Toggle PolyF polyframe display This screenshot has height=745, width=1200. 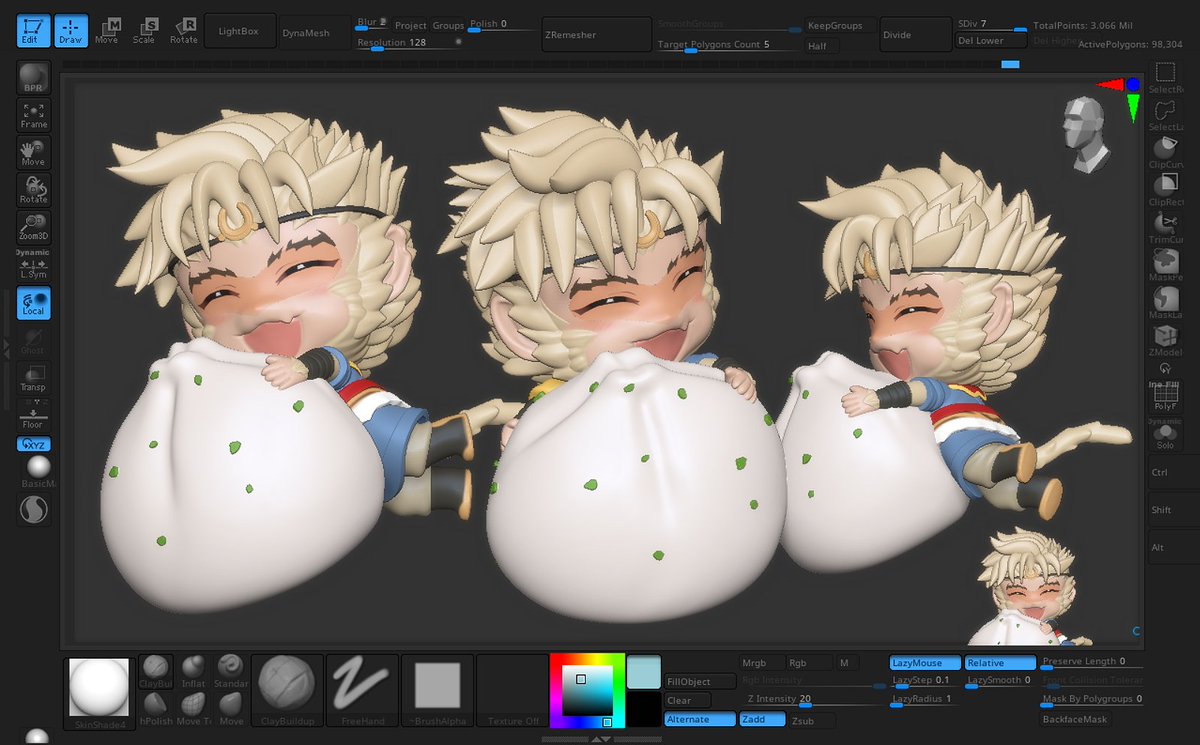(1166, 397)
